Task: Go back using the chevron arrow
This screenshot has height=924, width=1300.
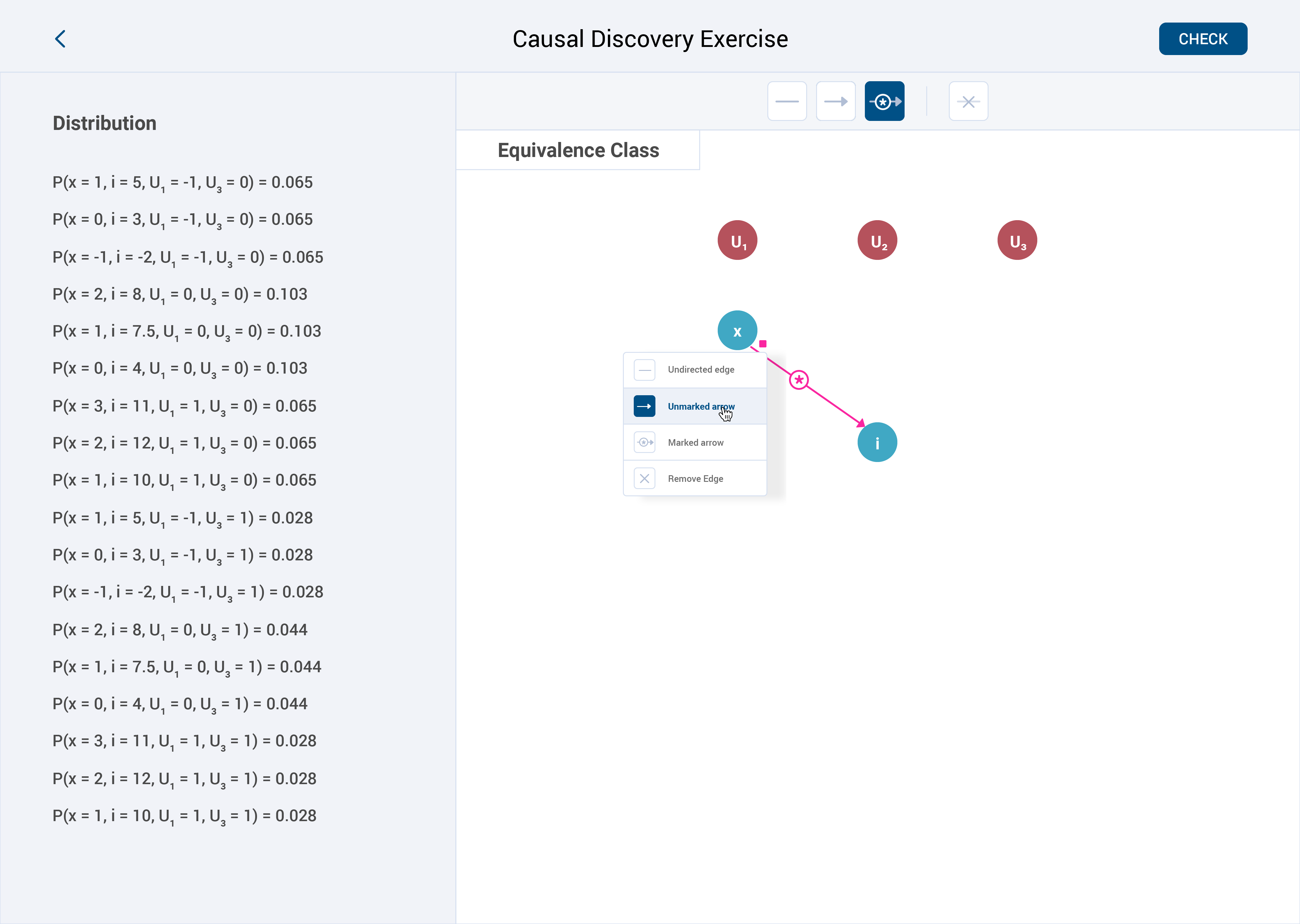Action: [x=60, y=39]
